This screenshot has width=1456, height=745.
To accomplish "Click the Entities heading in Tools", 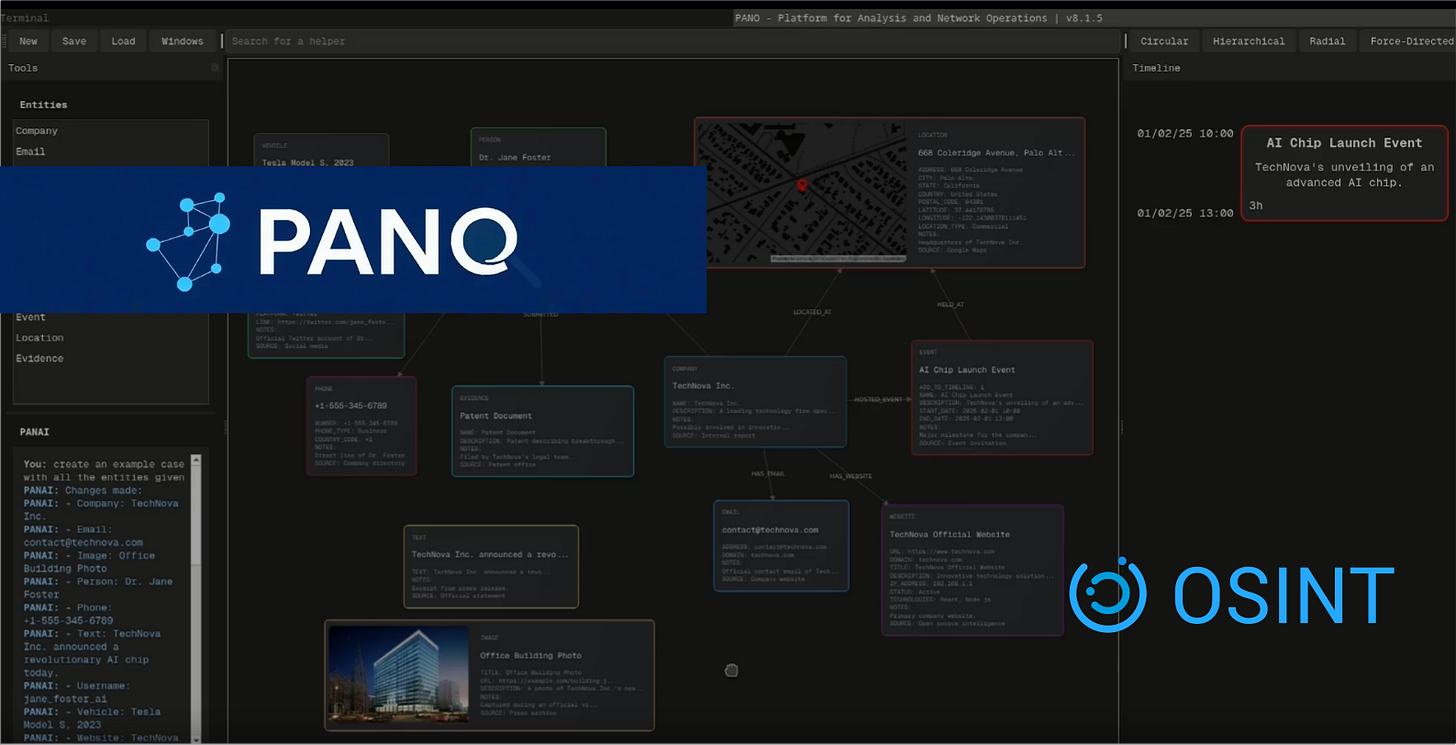I will [x=43, y=105].
